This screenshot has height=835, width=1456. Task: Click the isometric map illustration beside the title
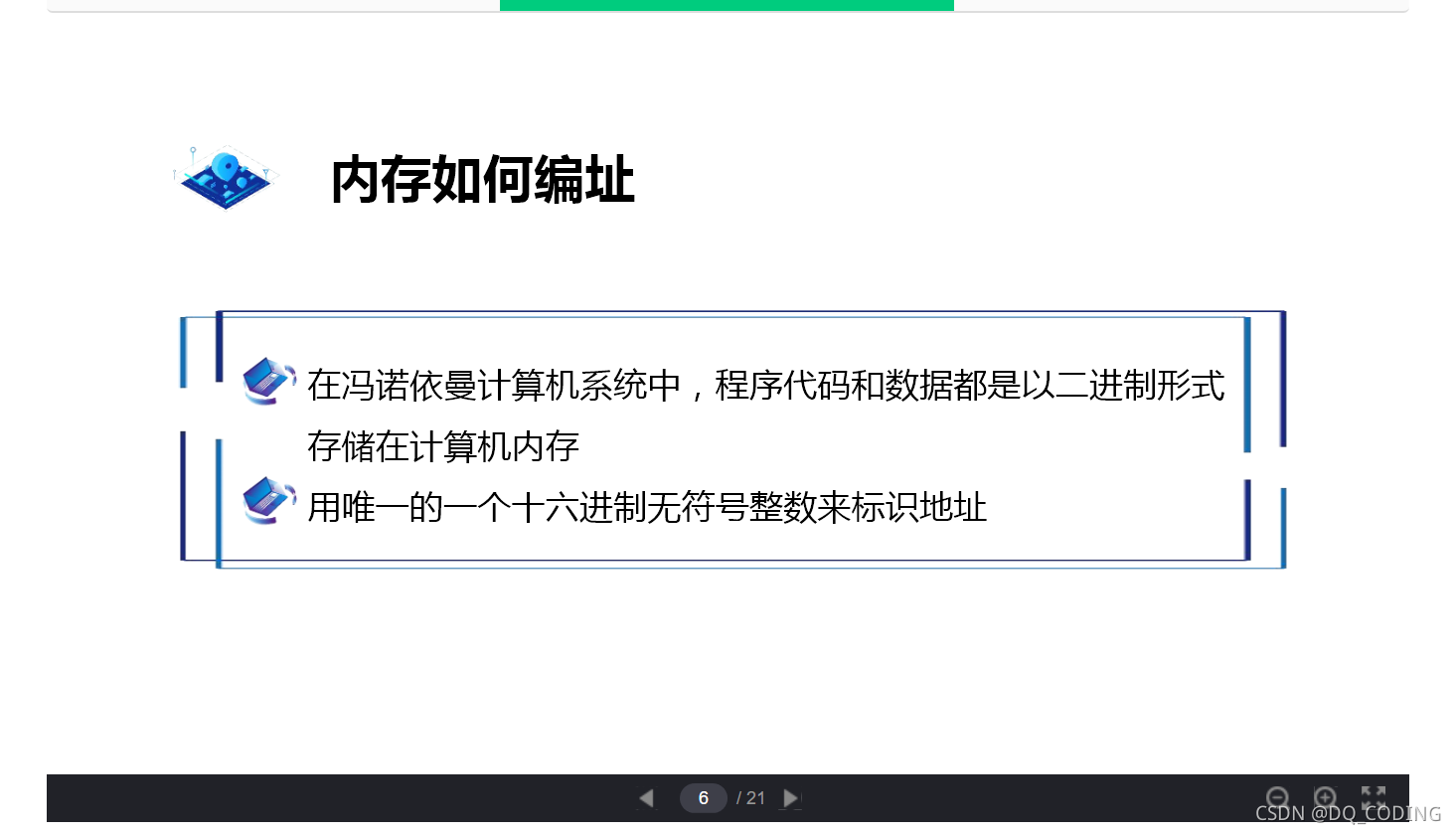pyautogui.click(x=227, y=179)
